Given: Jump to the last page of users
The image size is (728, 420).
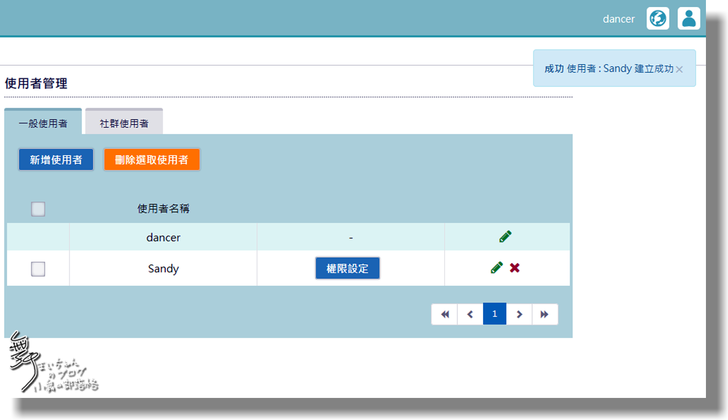Looking at the screenshot, I should [x=545, y=314].
